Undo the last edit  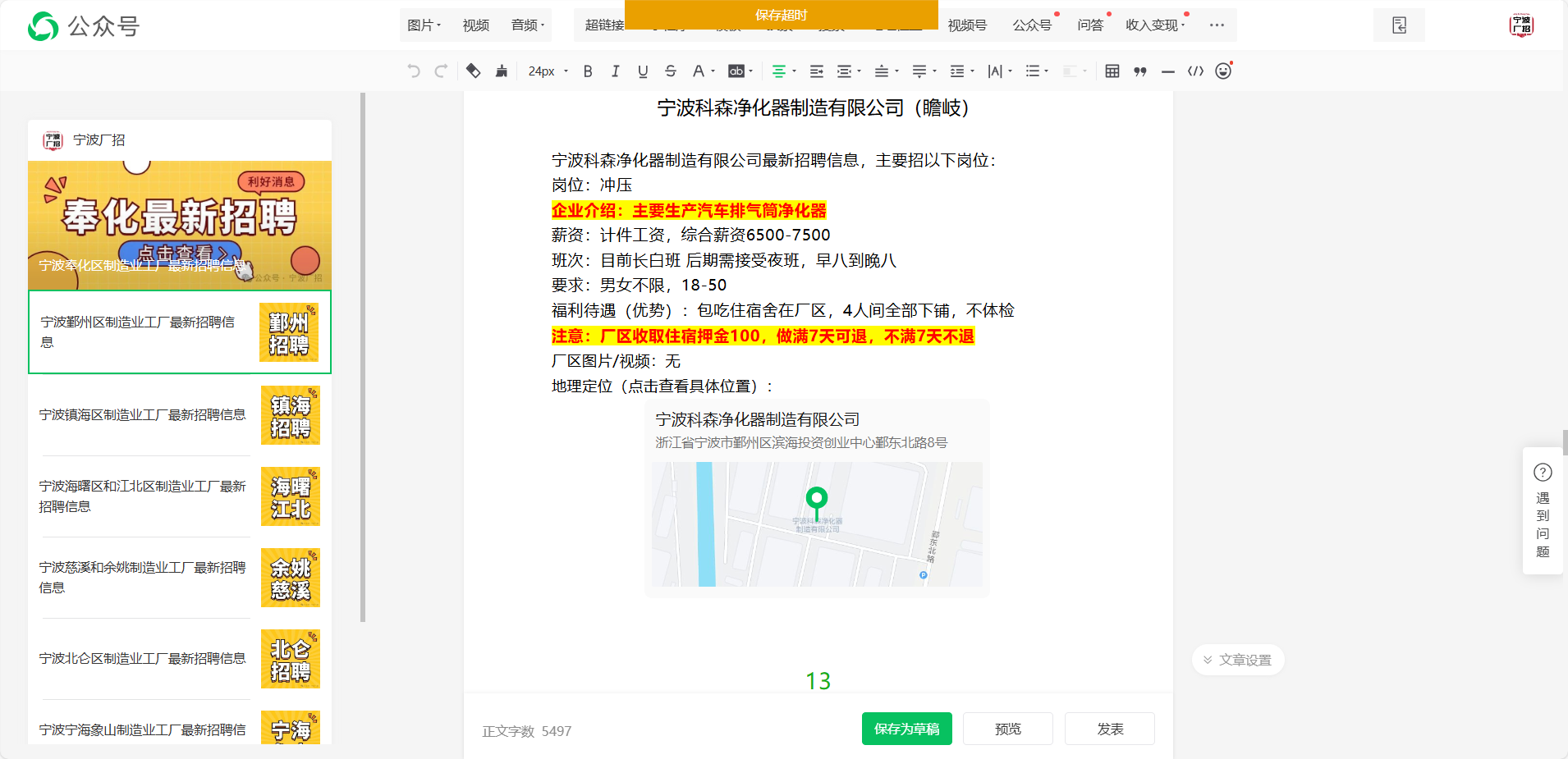pos(414,71)
